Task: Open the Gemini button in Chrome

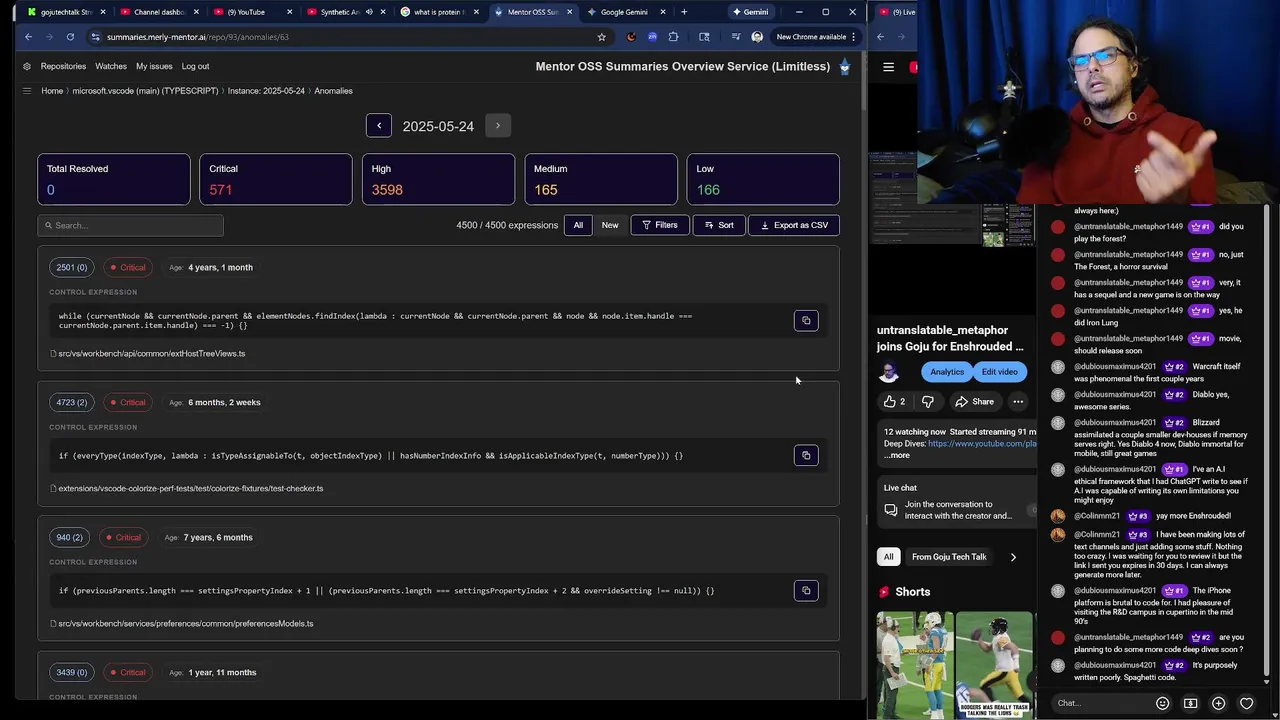Action: (750, 12)
